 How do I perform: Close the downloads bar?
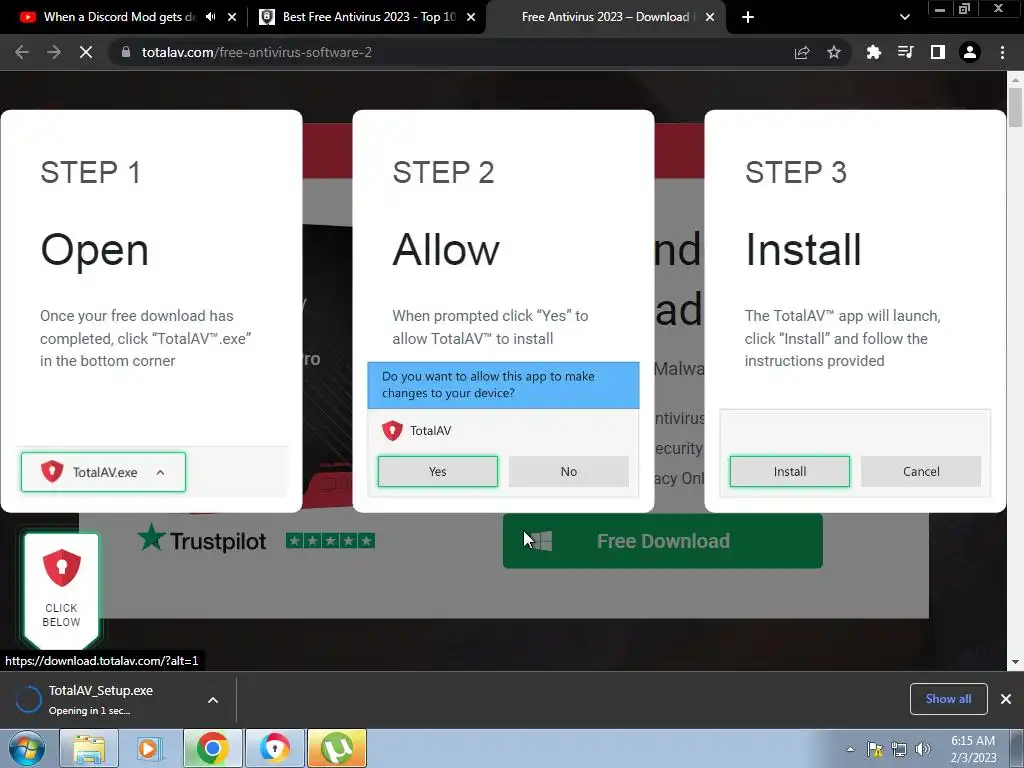pos(1006,699)
